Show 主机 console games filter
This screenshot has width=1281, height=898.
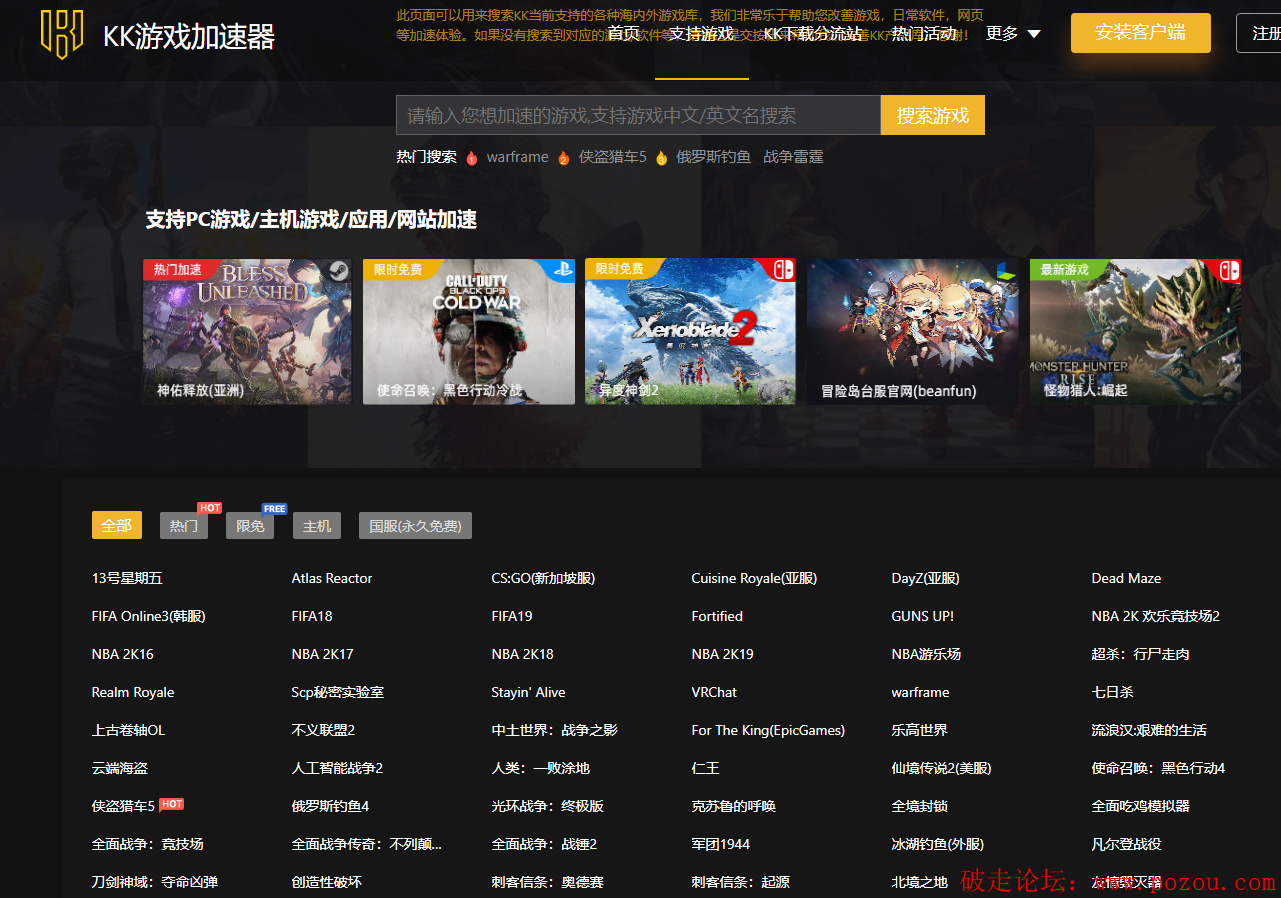(x=317, y=526)
